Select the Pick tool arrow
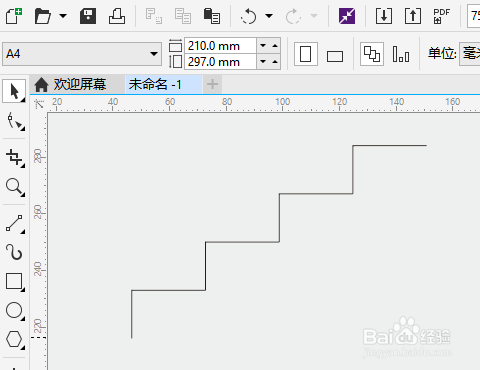The width and height of the screenshot is (480, 370). (14, 91)
